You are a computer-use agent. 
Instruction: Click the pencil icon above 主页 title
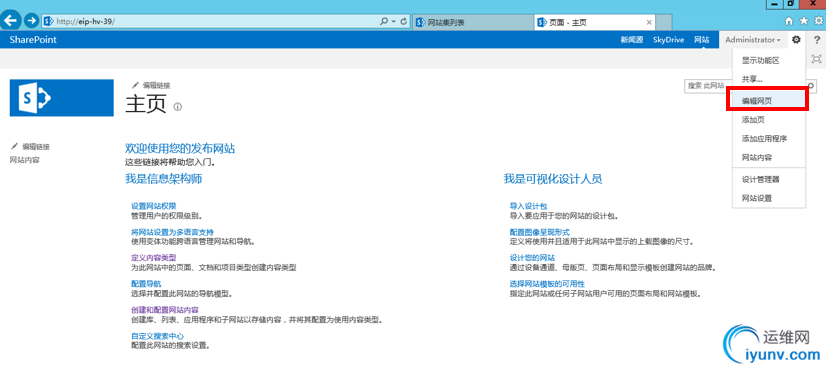click(x=135, y=85)
